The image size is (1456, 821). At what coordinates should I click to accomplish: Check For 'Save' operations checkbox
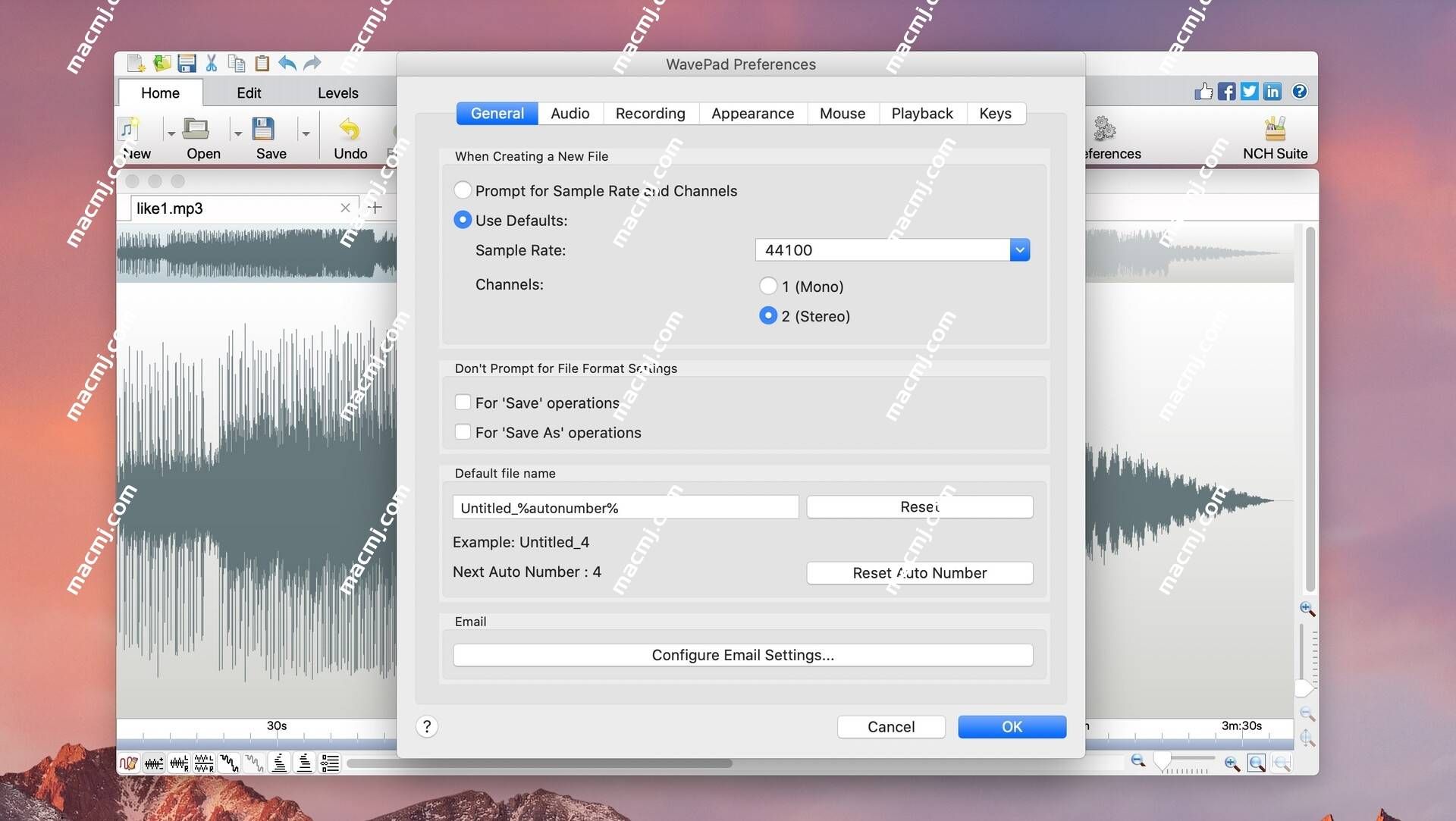463,402
